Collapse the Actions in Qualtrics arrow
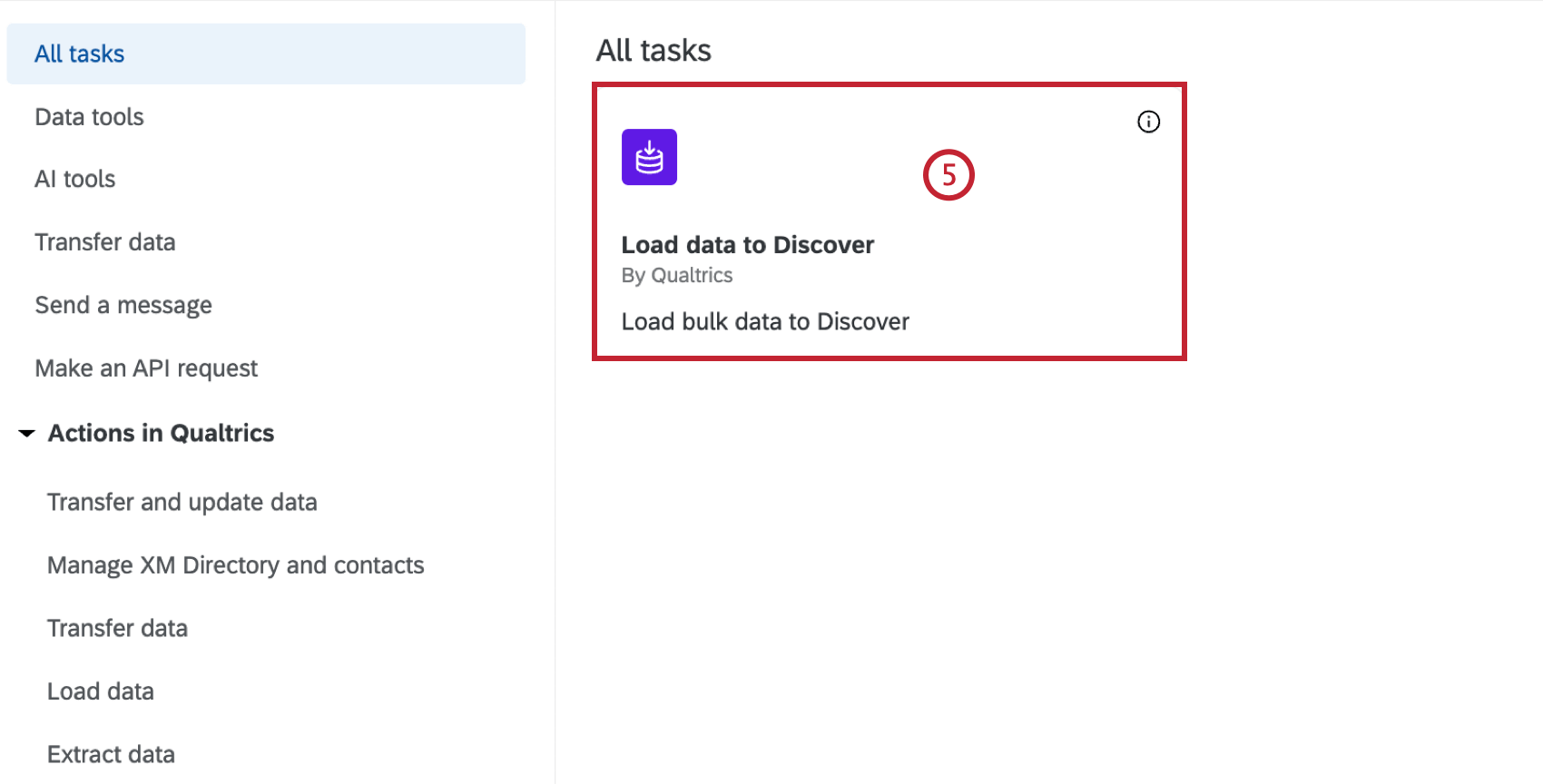 (27, 434)
